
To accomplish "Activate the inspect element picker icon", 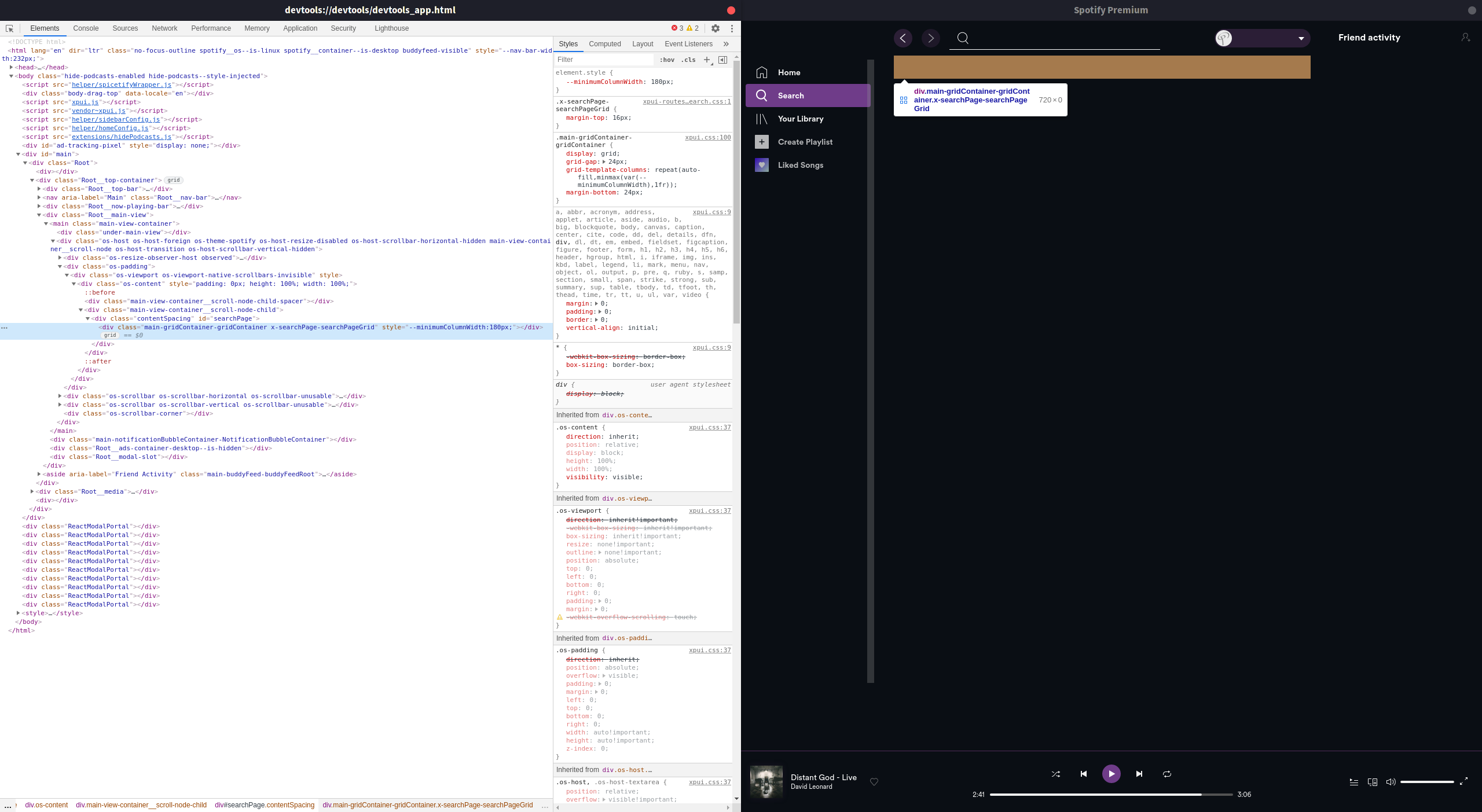I will point(9,28).
